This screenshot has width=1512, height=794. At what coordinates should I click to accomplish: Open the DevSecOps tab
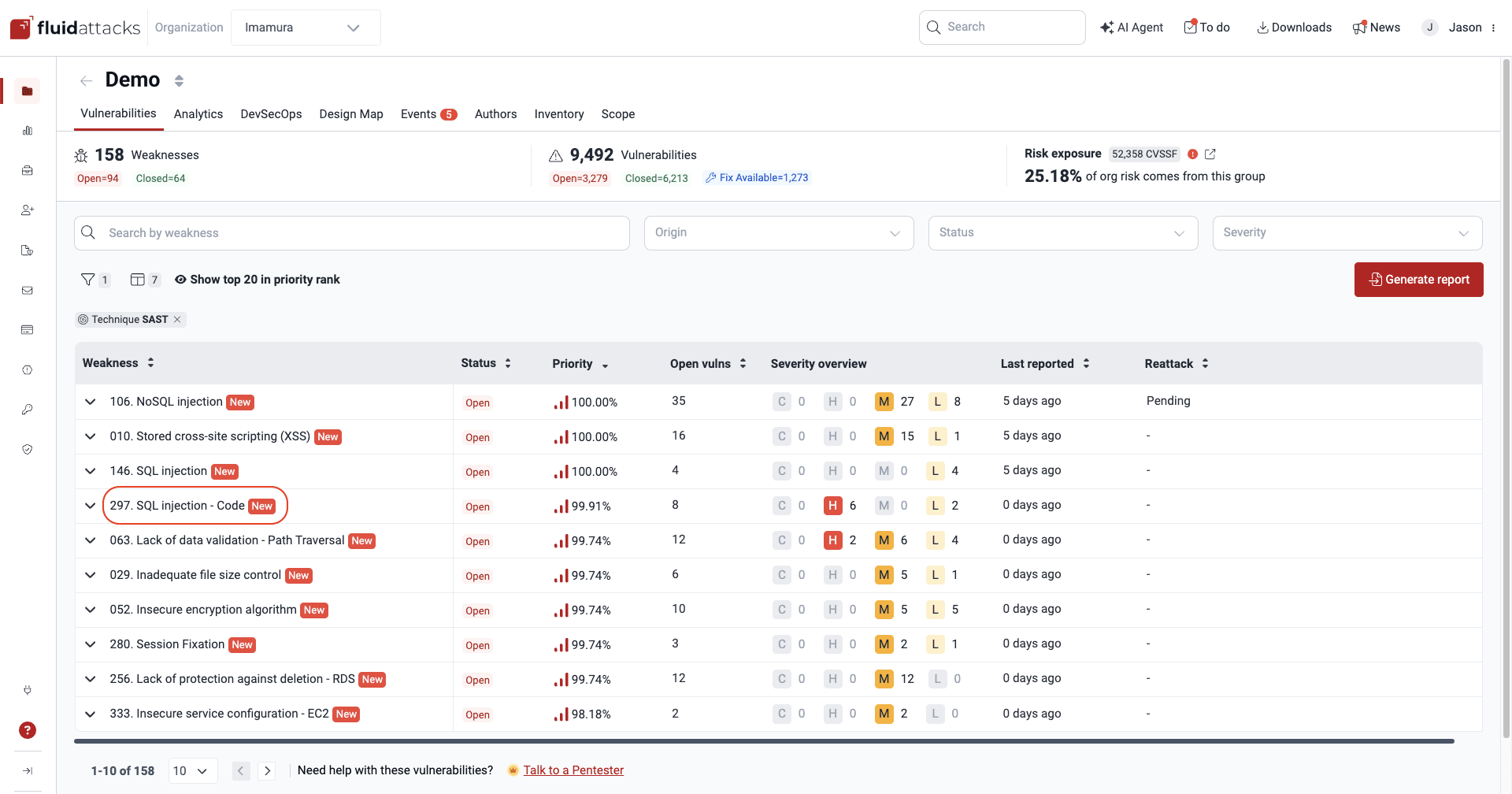pos(271,114)
